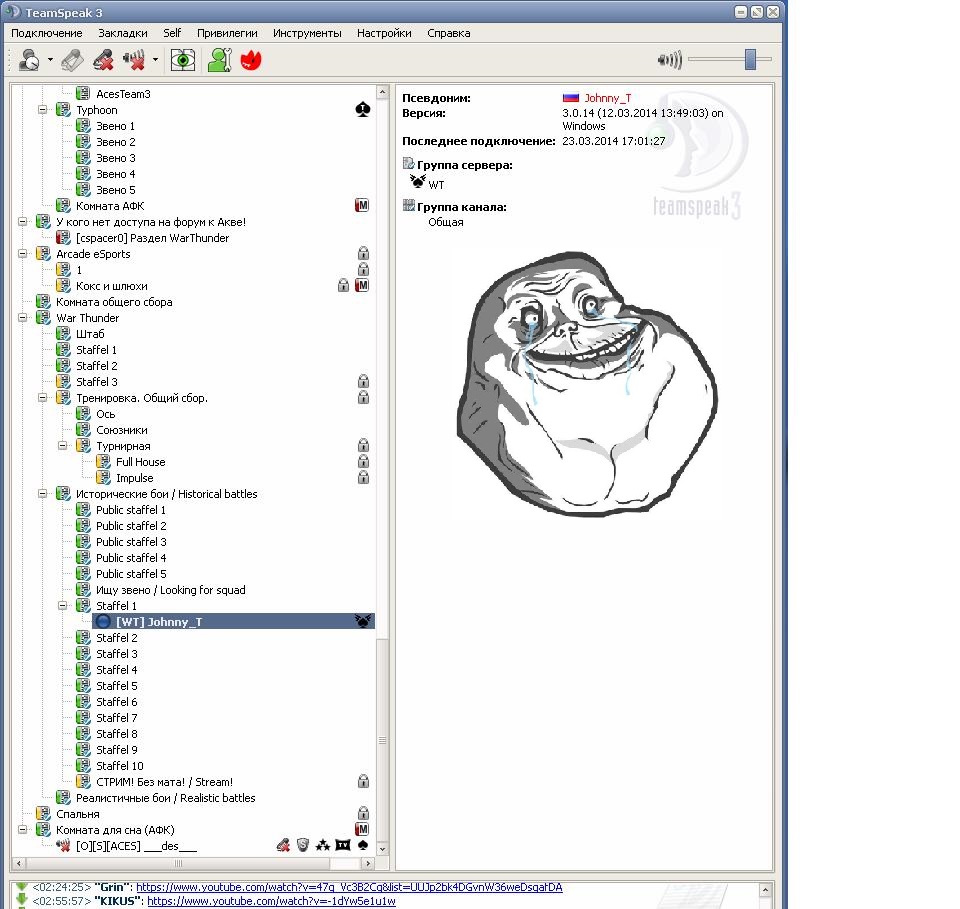Click the lock icon on СТРИМ! Без мата! row
960x909 pixels.
tap(363, 782)
